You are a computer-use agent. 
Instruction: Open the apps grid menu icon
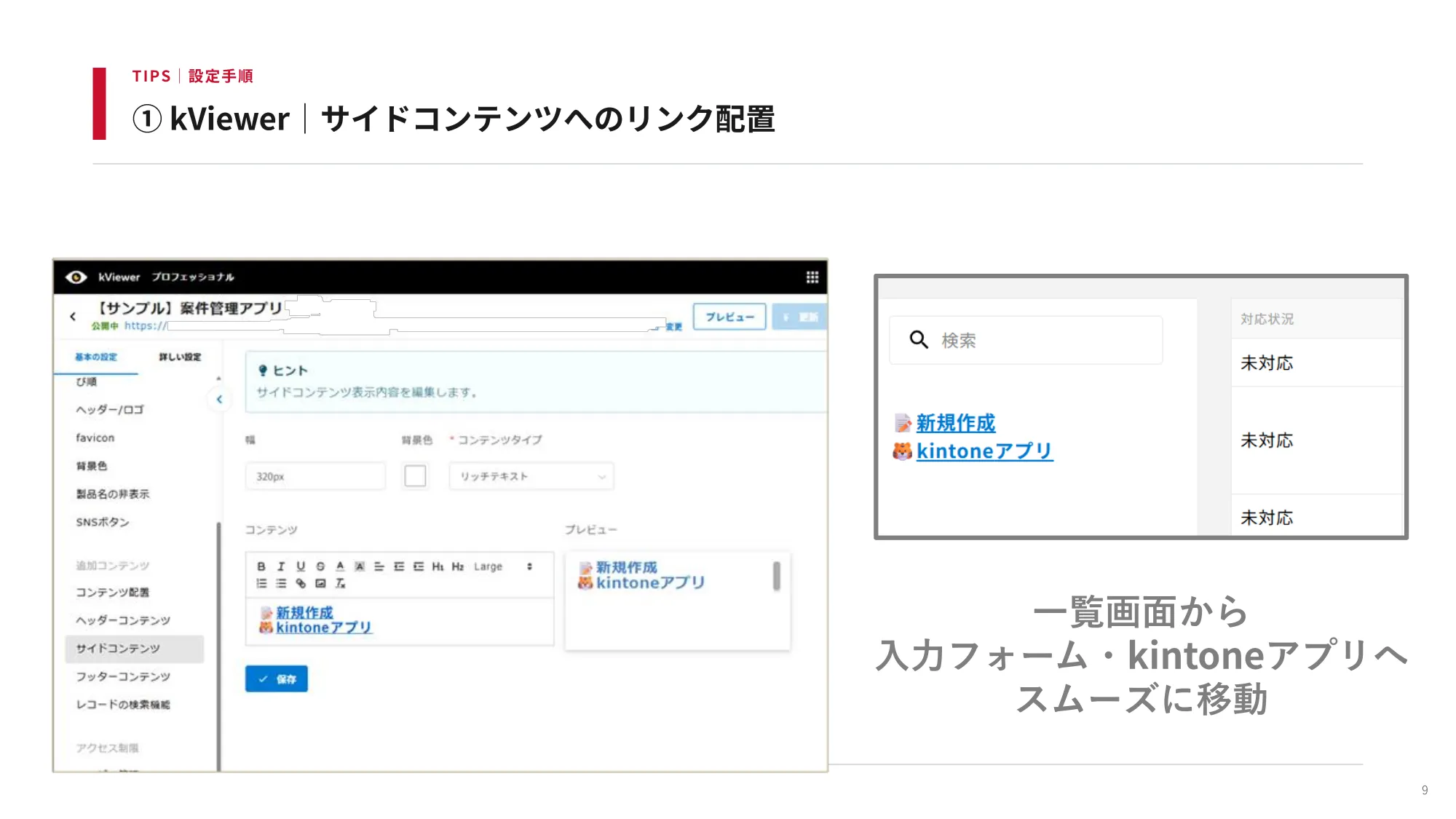(812, 277)
